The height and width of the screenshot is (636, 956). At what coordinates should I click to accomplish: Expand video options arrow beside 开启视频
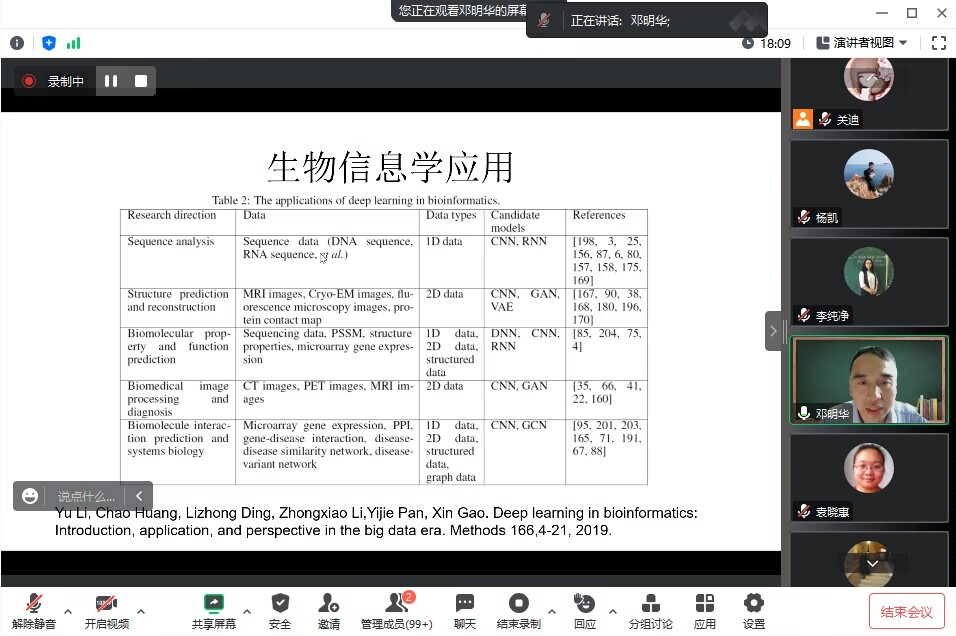(141, 610)
